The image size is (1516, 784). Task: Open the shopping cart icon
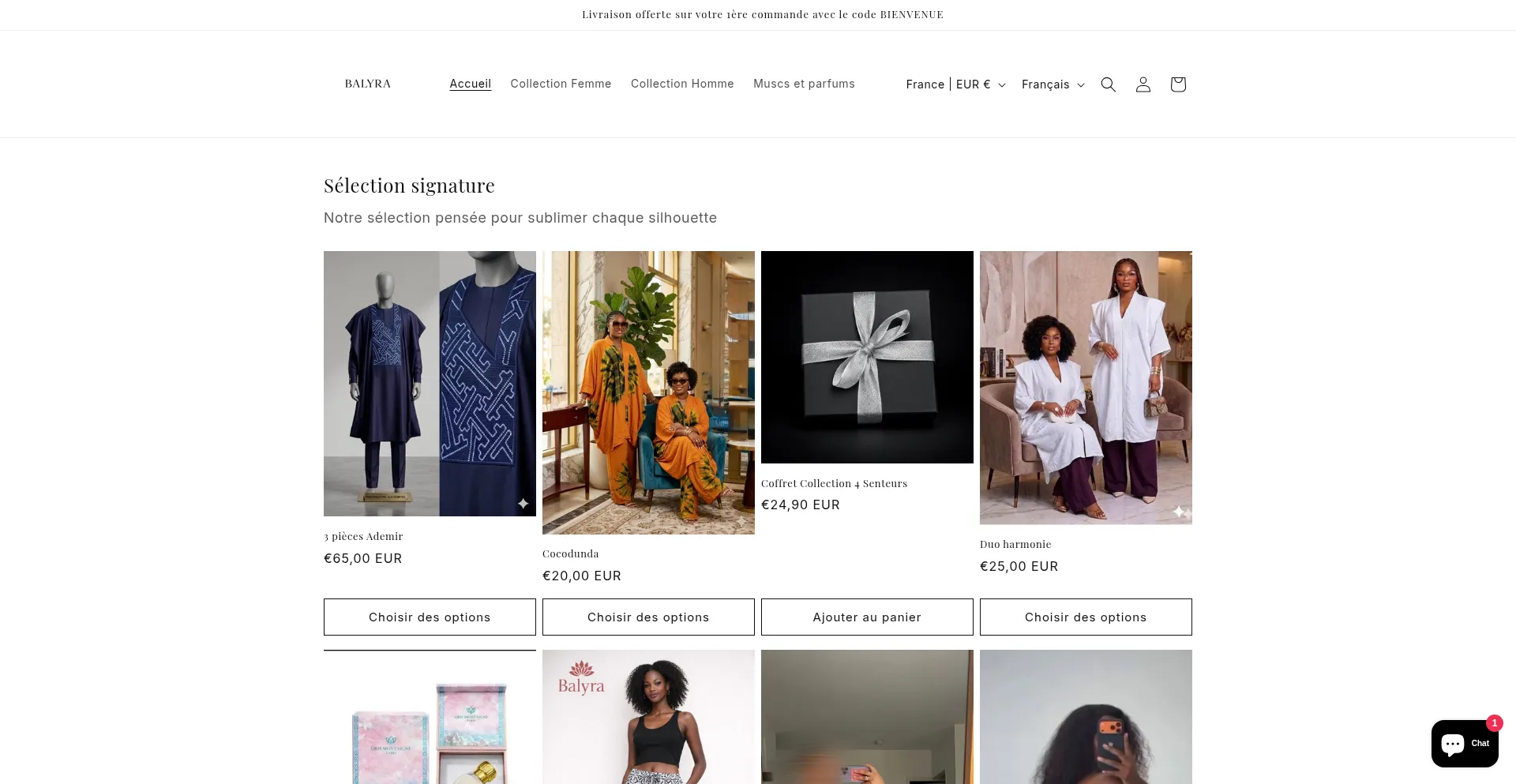[1177, 84]
